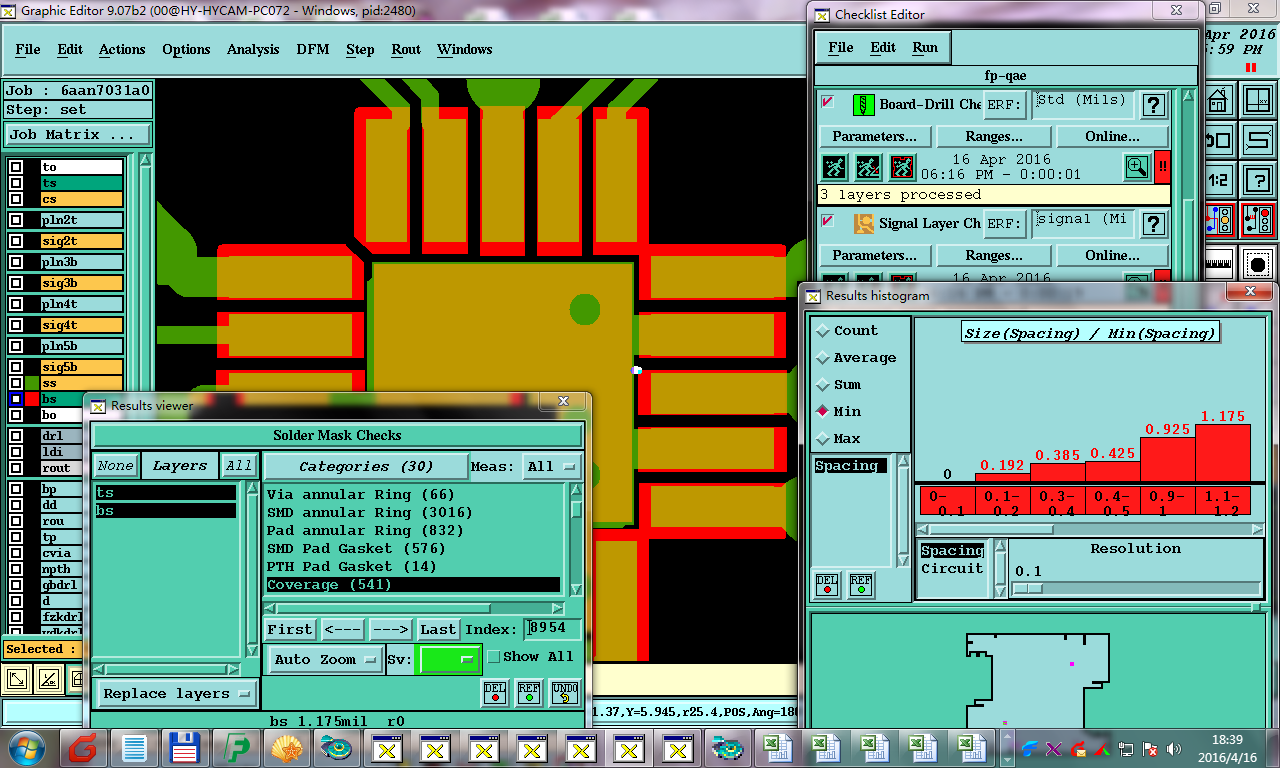Open green Sv severity dropdown

click(x=449, y=659)
